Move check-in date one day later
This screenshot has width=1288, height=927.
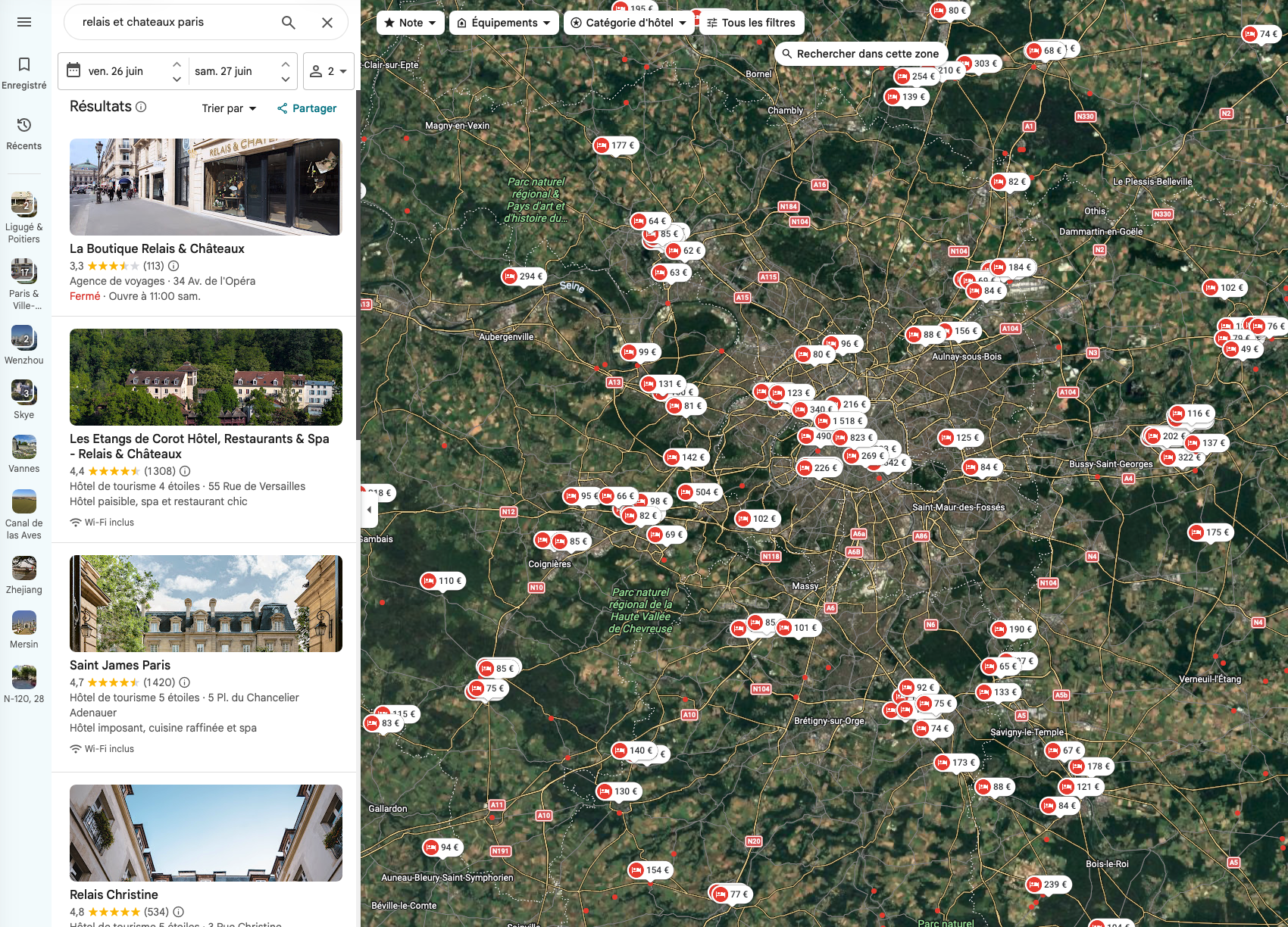point(177,64)
